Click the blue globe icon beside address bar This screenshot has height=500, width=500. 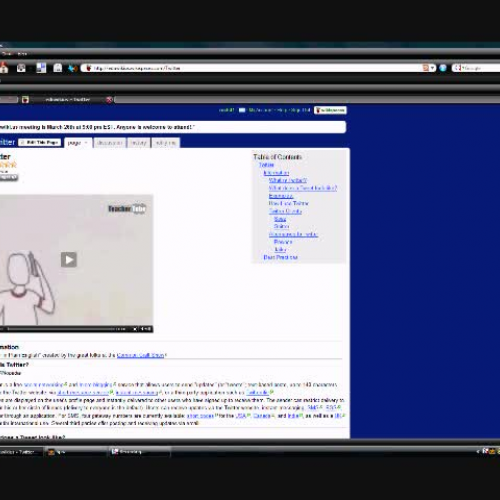(443, 68)
